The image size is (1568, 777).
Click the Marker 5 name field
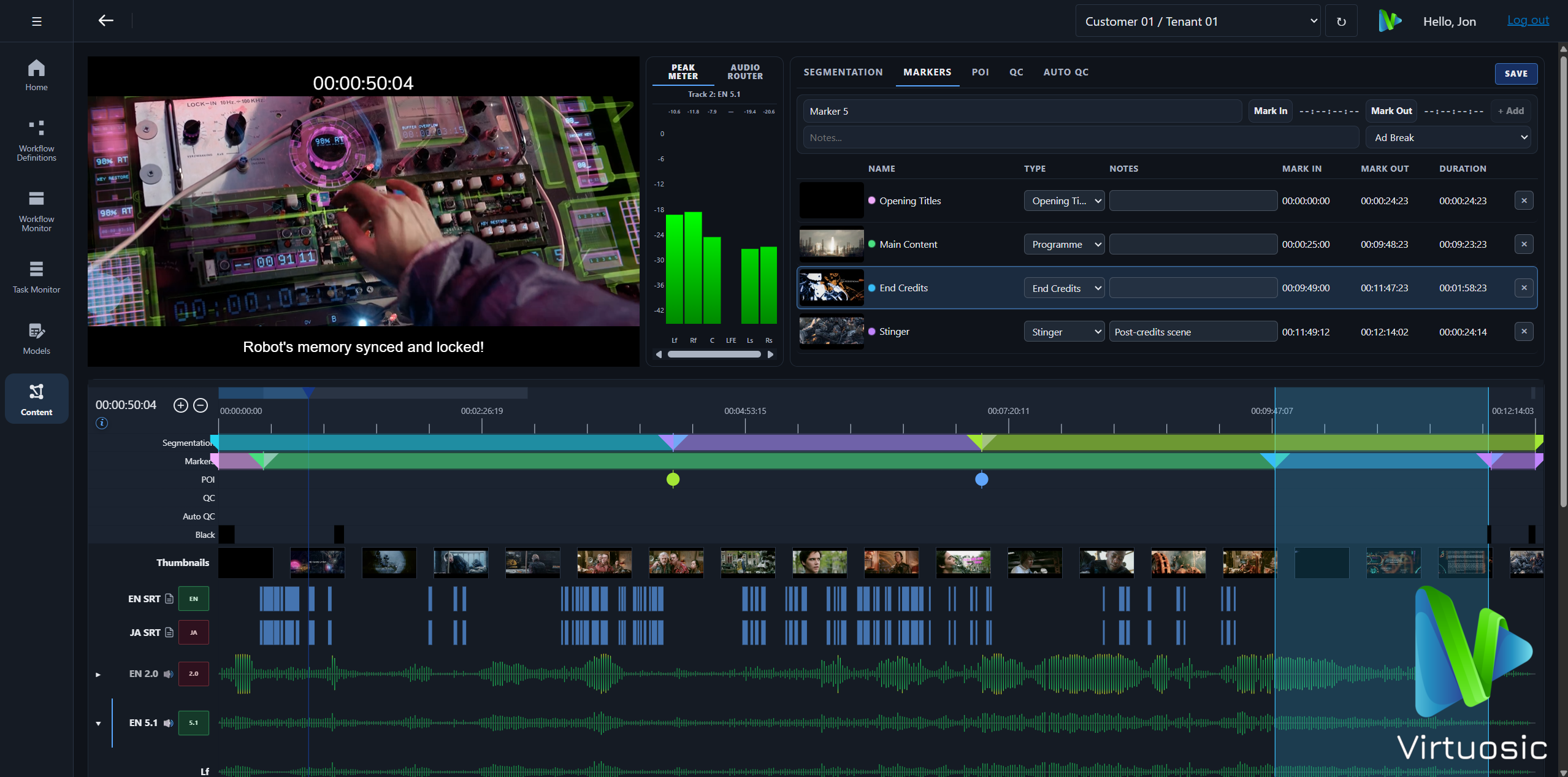(1022, 111)
